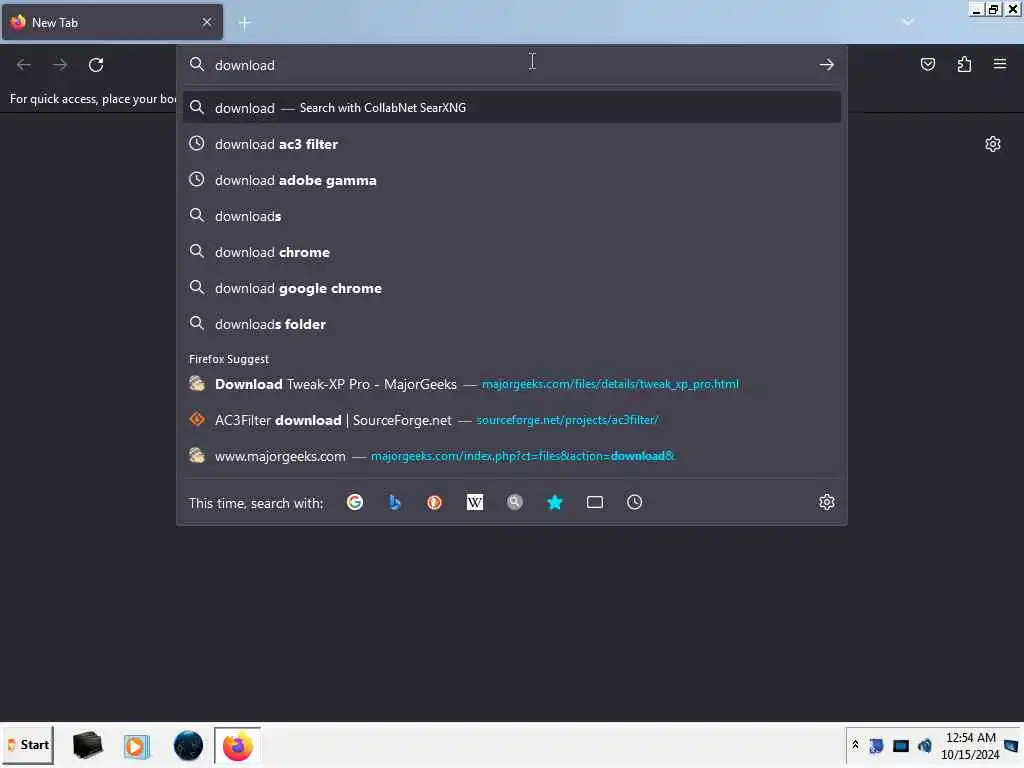Open a new tab with plus button
1024x768 pixels.
point(244,23)
